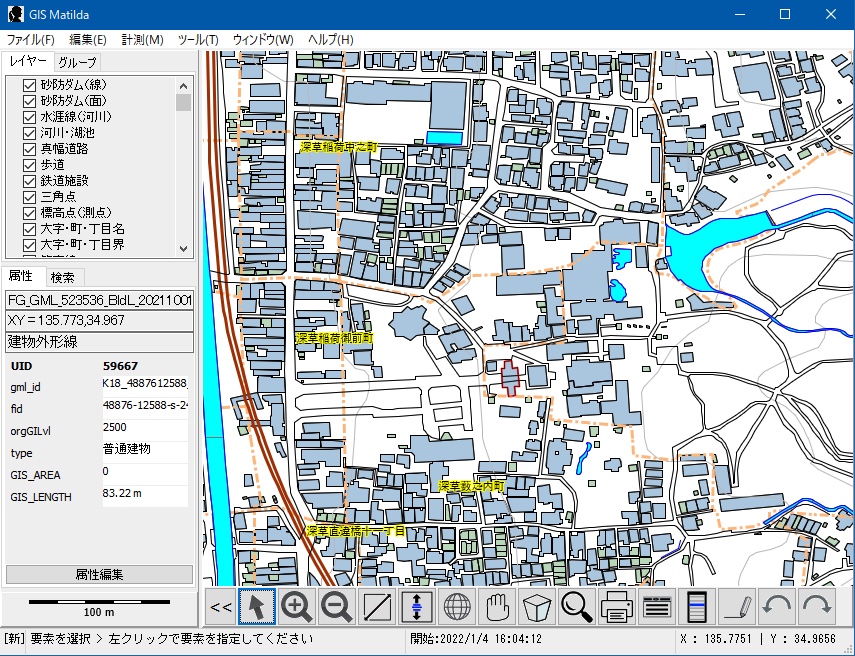
Task: Open the ファイル(F) menu
Action: coord(31,39)
